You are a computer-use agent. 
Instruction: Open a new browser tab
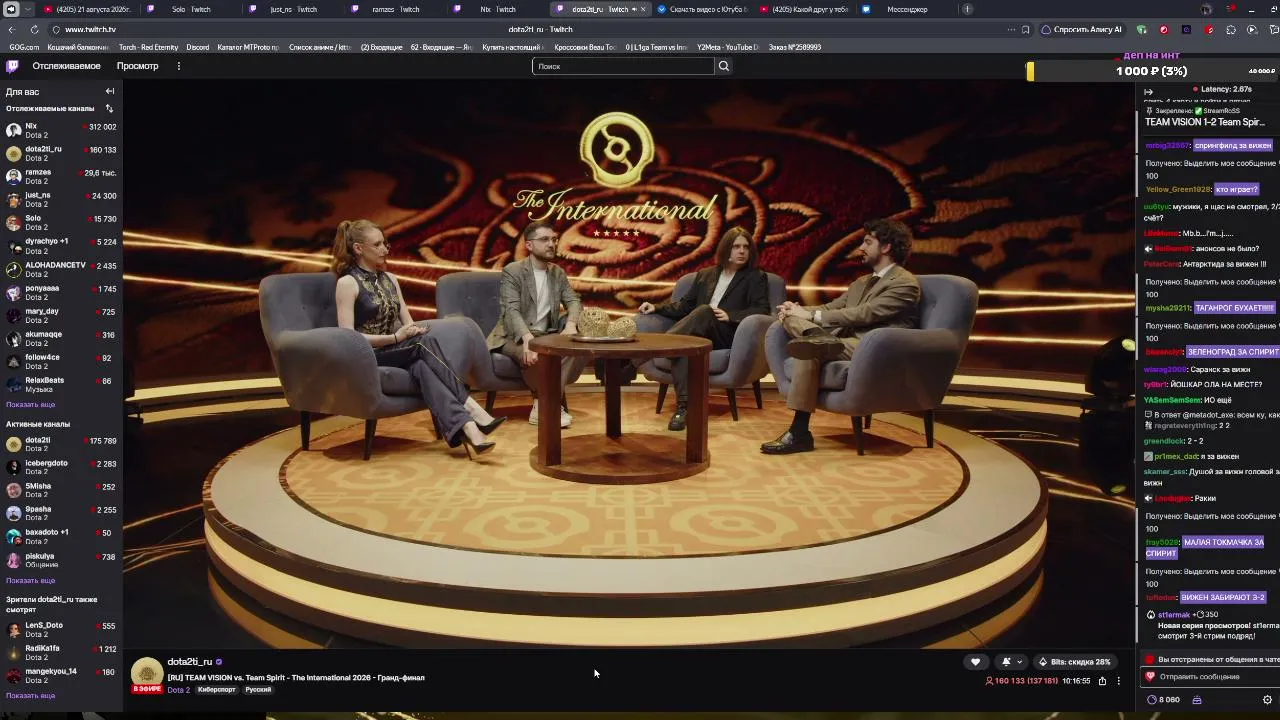click(x=967, y=9)
